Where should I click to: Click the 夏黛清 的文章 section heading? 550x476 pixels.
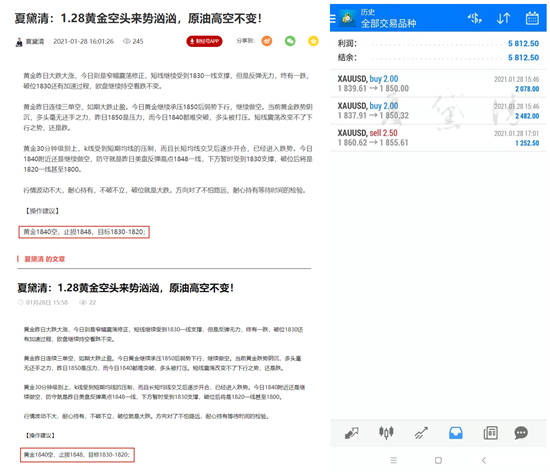point(45,259)
